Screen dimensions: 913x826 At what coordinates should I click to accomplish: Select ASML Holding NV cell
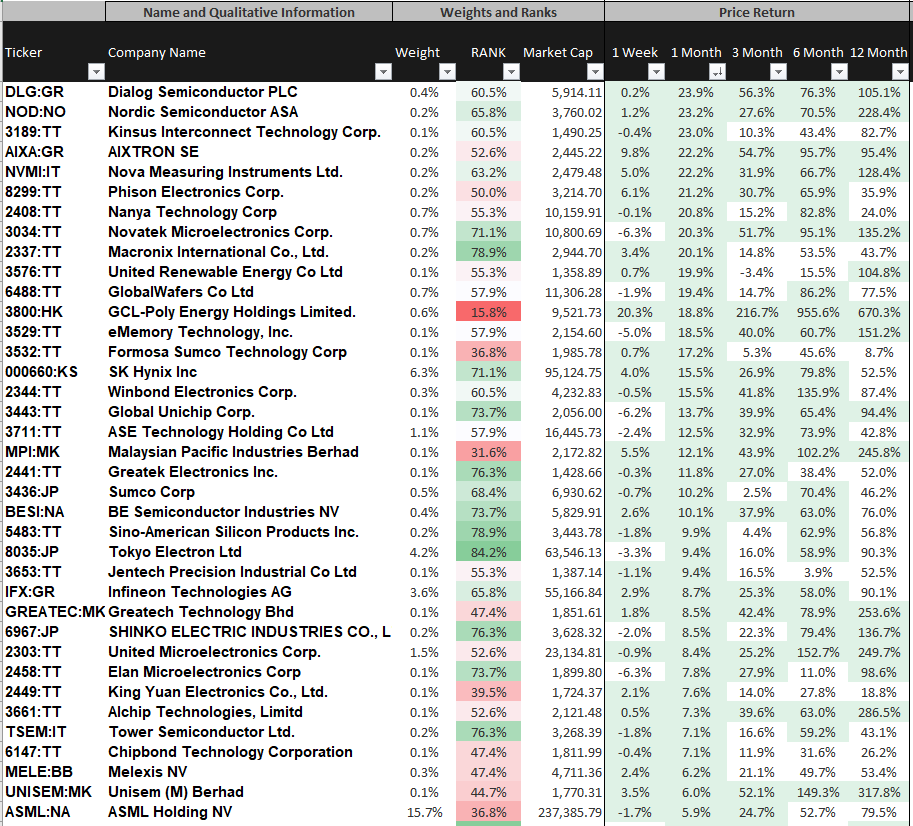pos(249,811)
